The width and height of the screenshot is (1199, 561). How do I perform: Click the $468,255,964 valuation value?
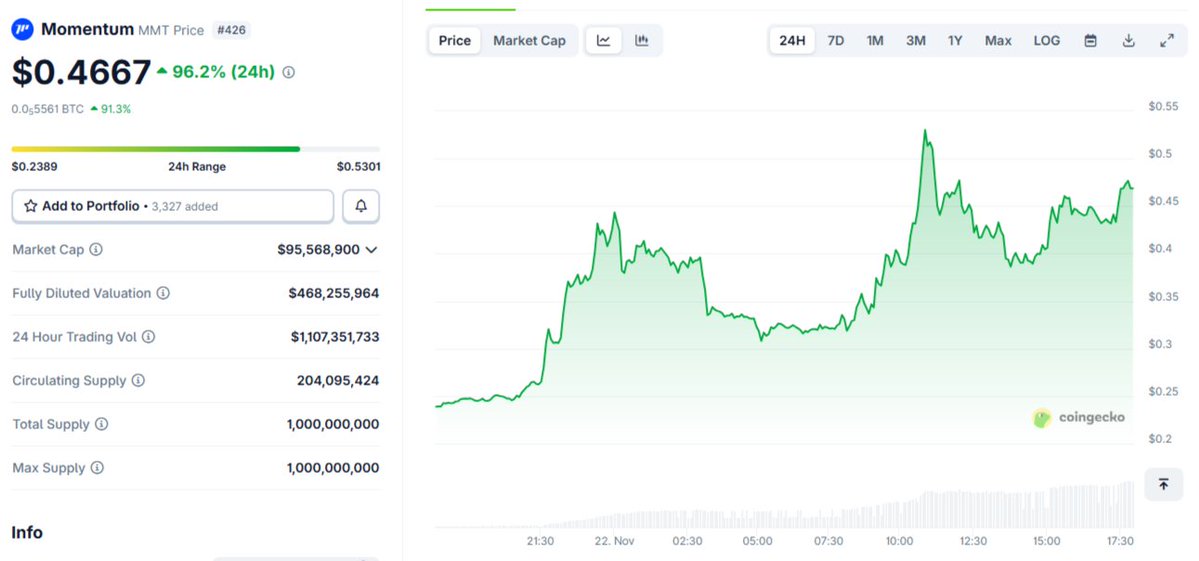[333, 293]
